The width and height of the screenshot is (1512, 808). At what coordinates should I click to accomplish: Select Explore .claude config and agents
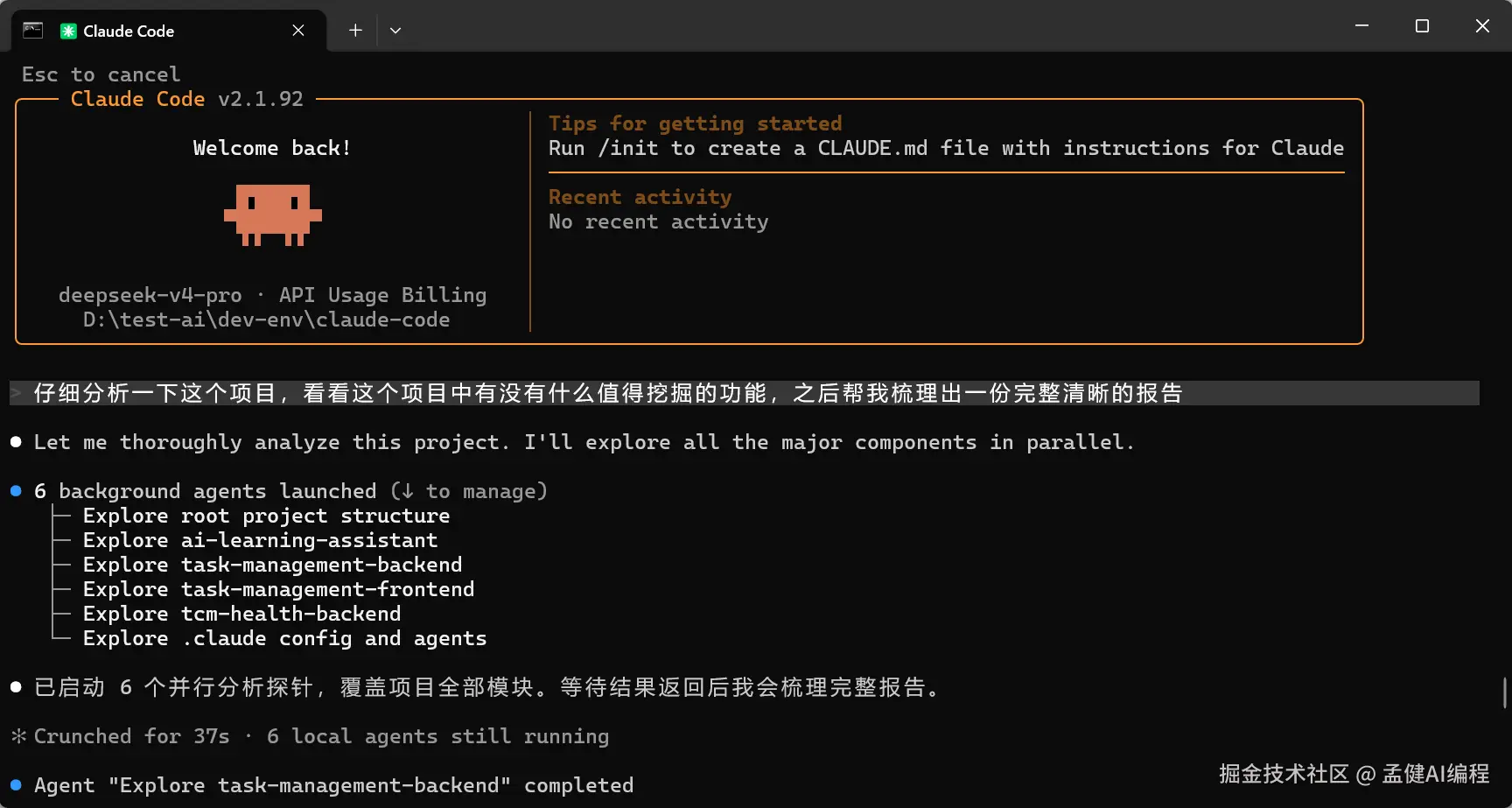[x=284, y=638]
